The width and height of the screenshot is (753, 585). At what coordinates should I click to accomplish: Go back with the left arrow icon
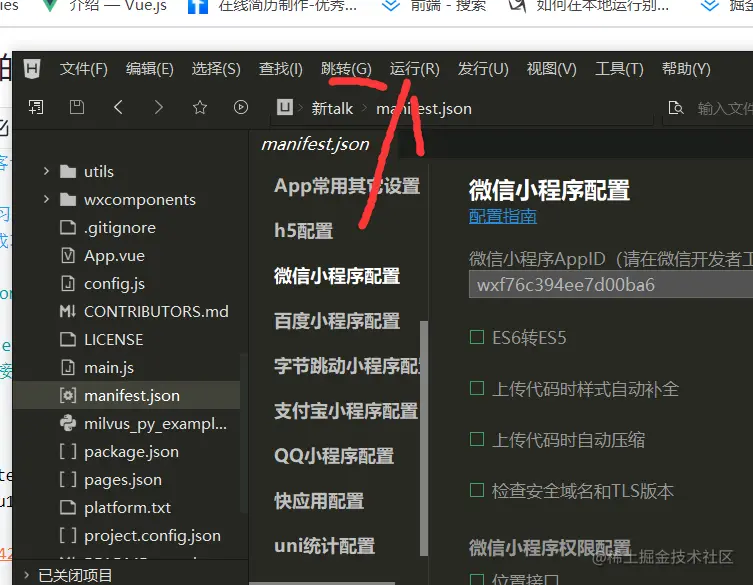[118, 107]
